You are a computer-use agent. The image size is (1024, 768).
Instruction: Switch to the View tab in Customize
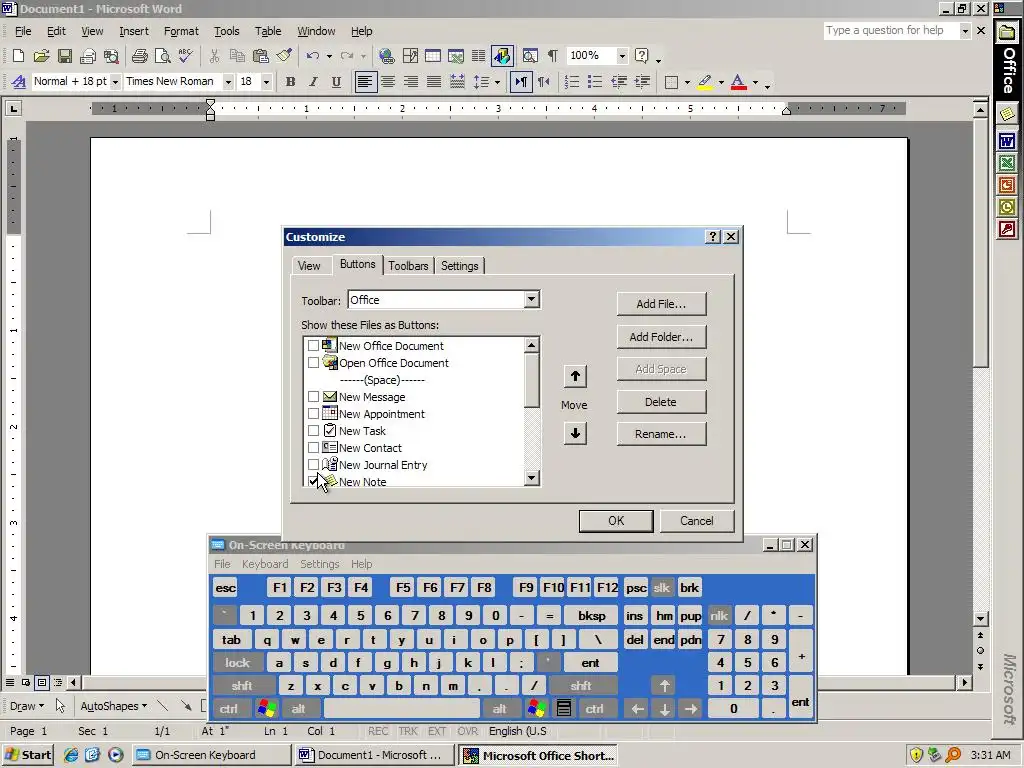tap(309, 266)
